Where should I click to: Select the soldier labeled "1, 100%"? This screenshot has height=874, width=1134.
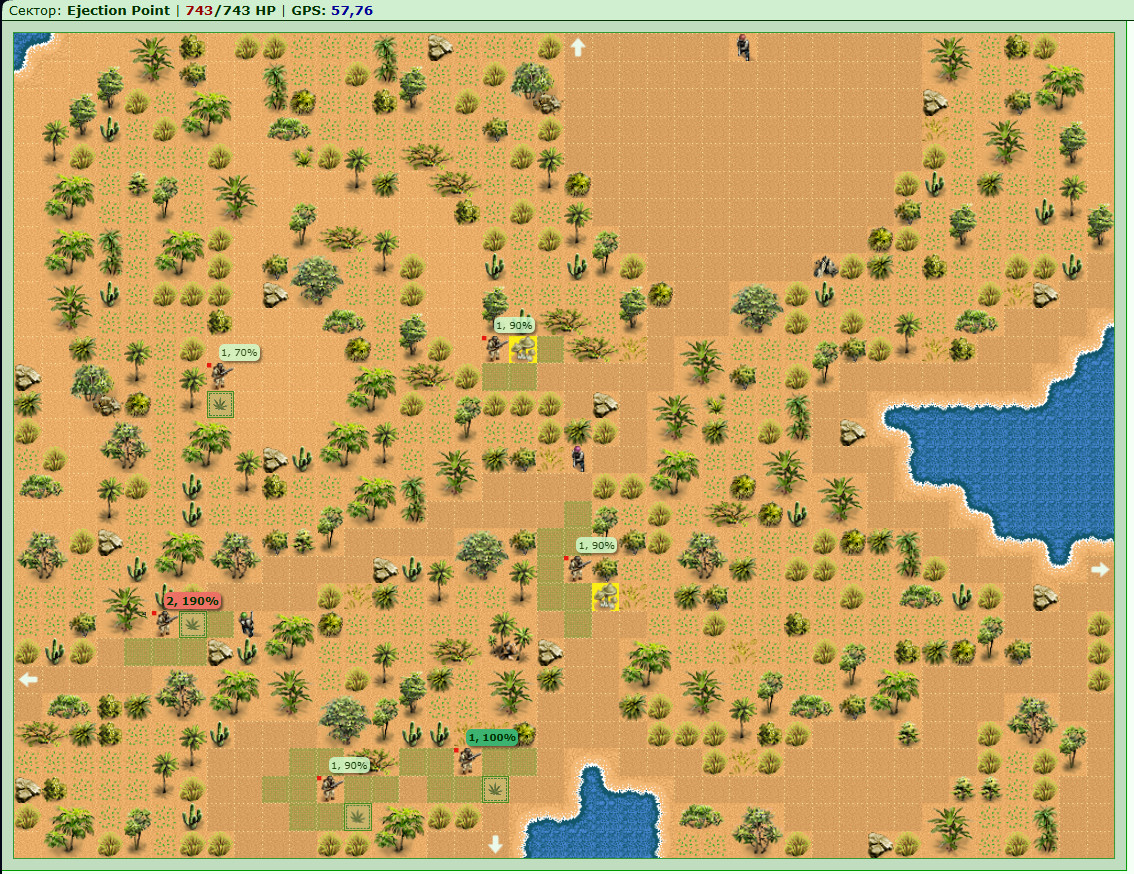coord(468,760)
